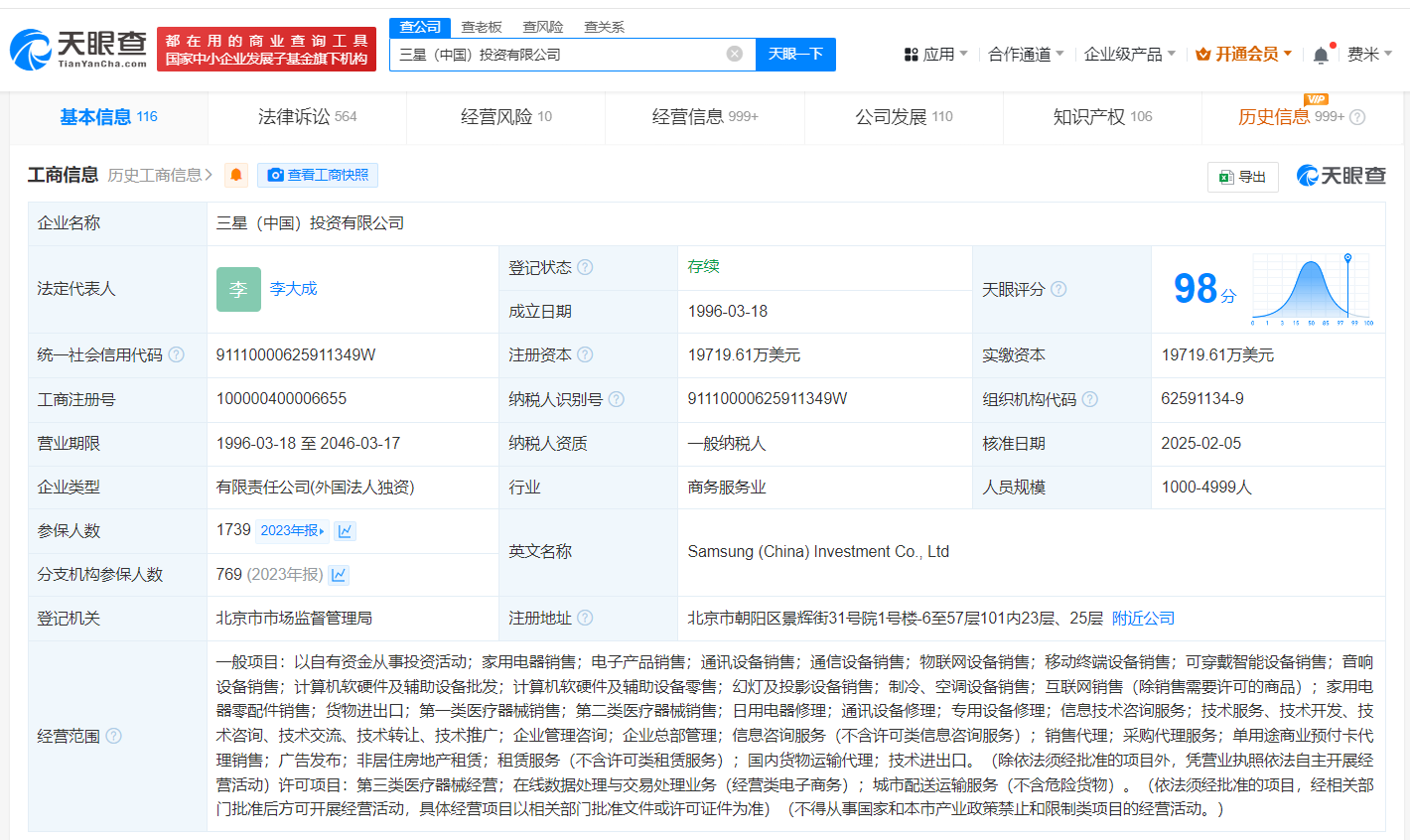This screenshot has height=840, width=1410.
Task: Click the English name Samsung (China) Investment Co., Ltd
Action: point(818,551)
